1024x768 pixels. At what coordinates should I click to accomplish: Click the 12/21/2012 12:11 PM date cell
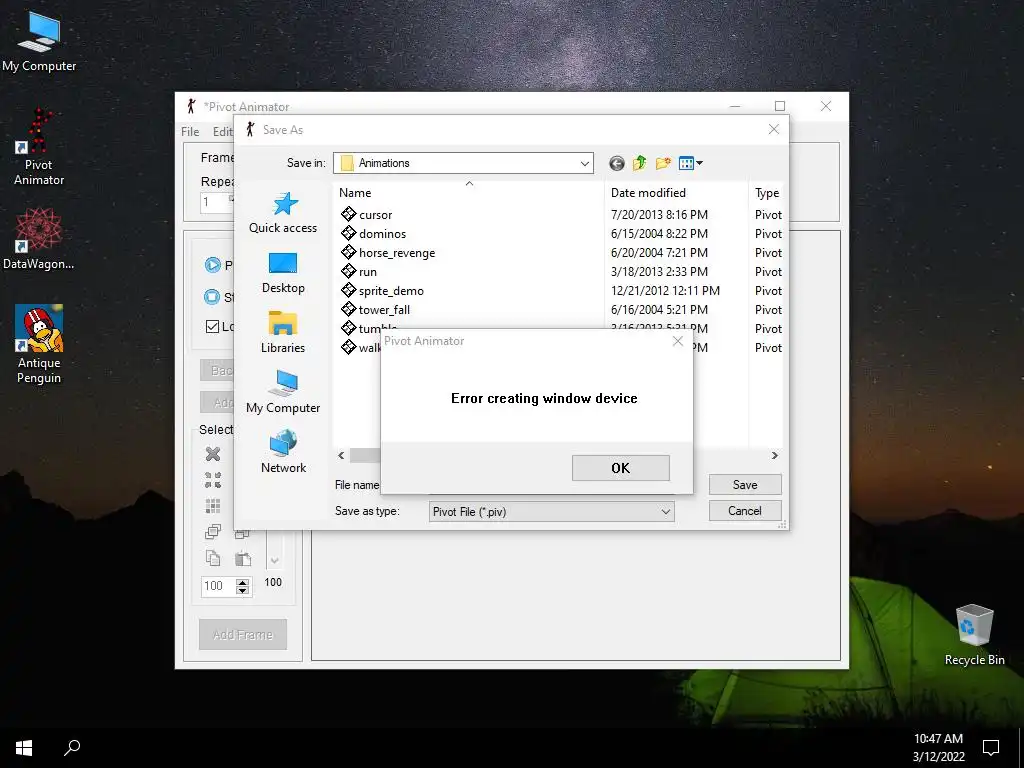pyautogui.click(x=665, y=291)
